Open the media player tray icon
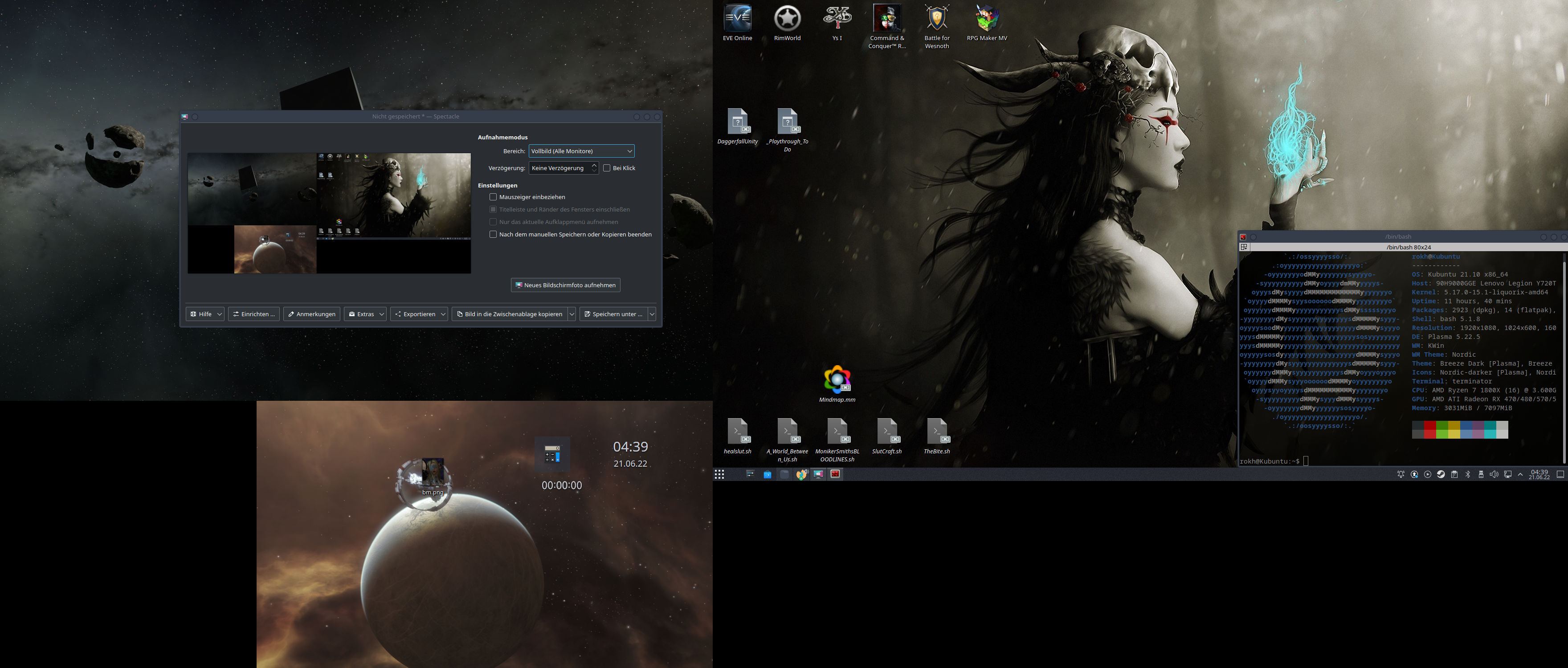The height and width of the screenshot is (668, 1568). click(1427, 475)
